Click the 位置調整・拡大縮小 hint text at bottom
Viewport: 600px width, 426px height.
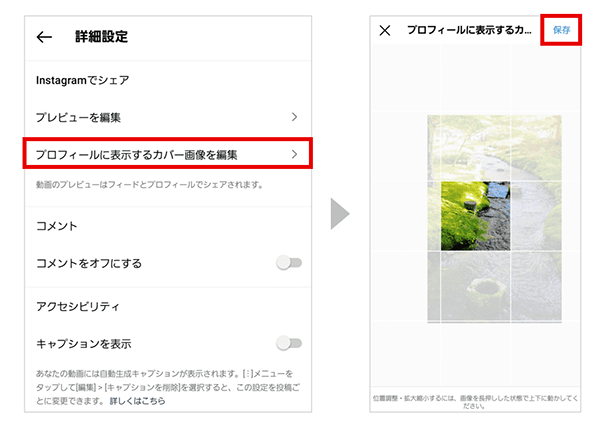click(x=475, y=402)
